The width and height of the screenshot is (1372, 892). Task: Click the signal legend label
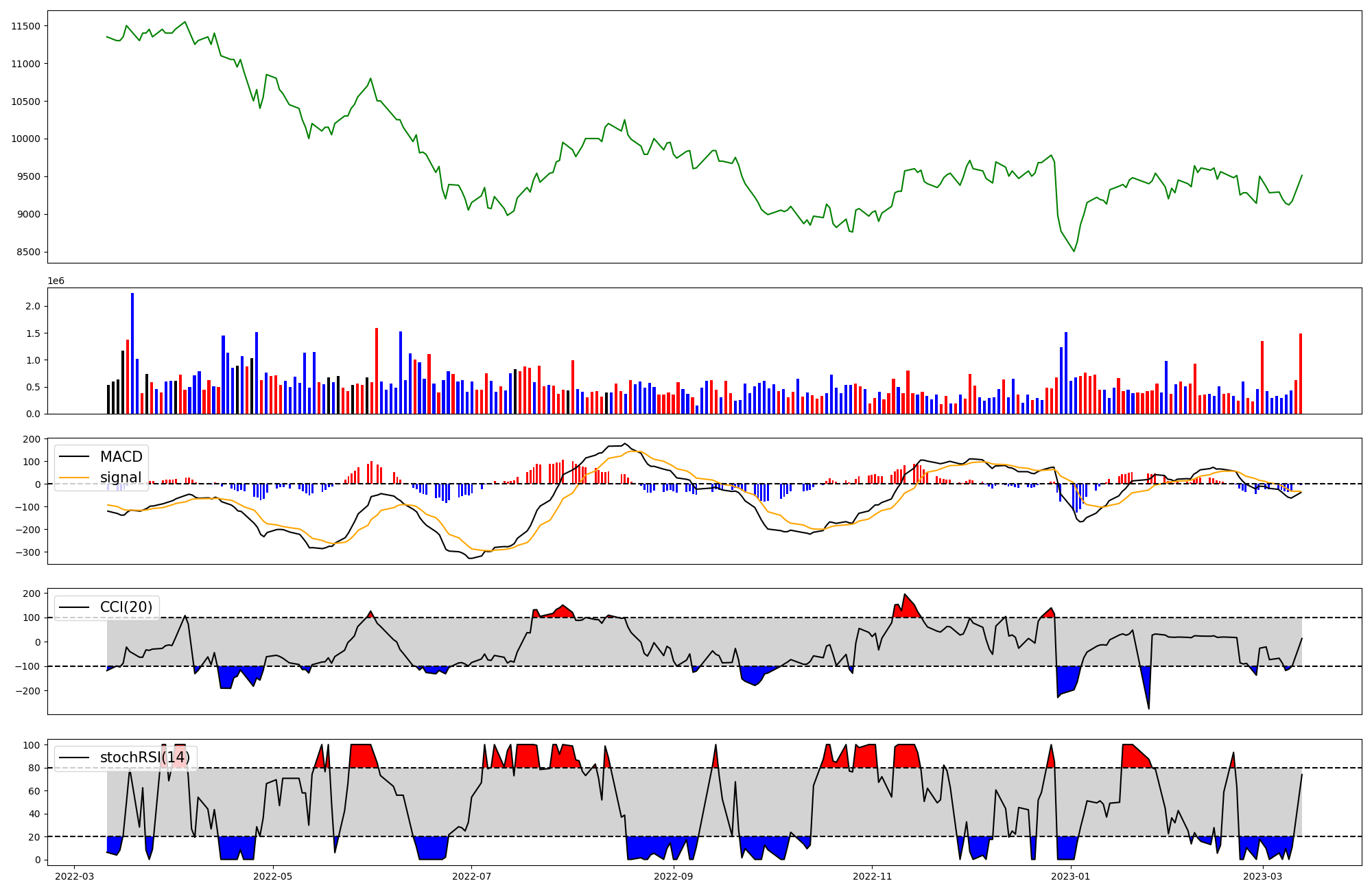pos(121,478)
